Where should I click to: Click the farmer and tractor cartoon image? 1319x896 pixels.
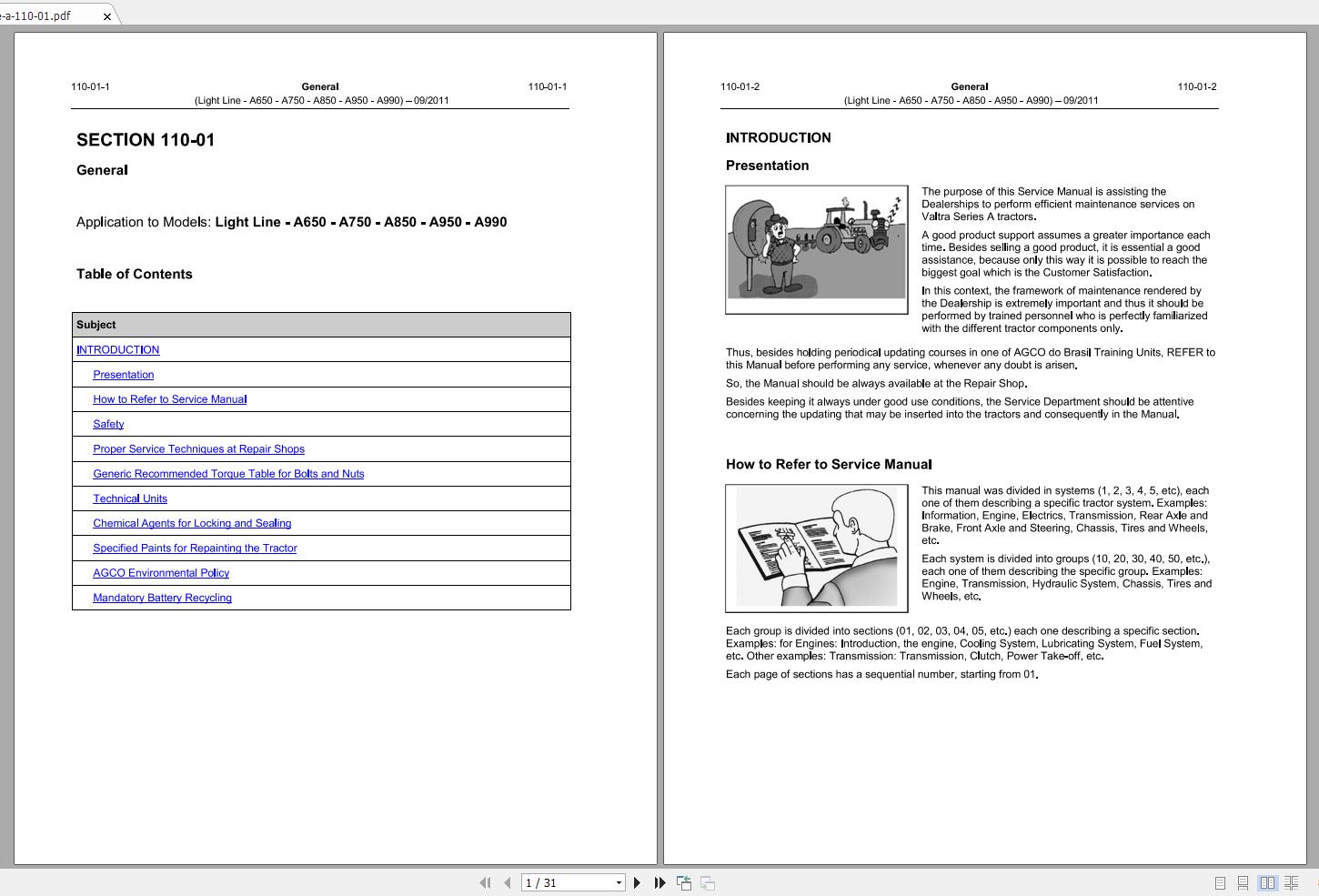tap(817, 249)
